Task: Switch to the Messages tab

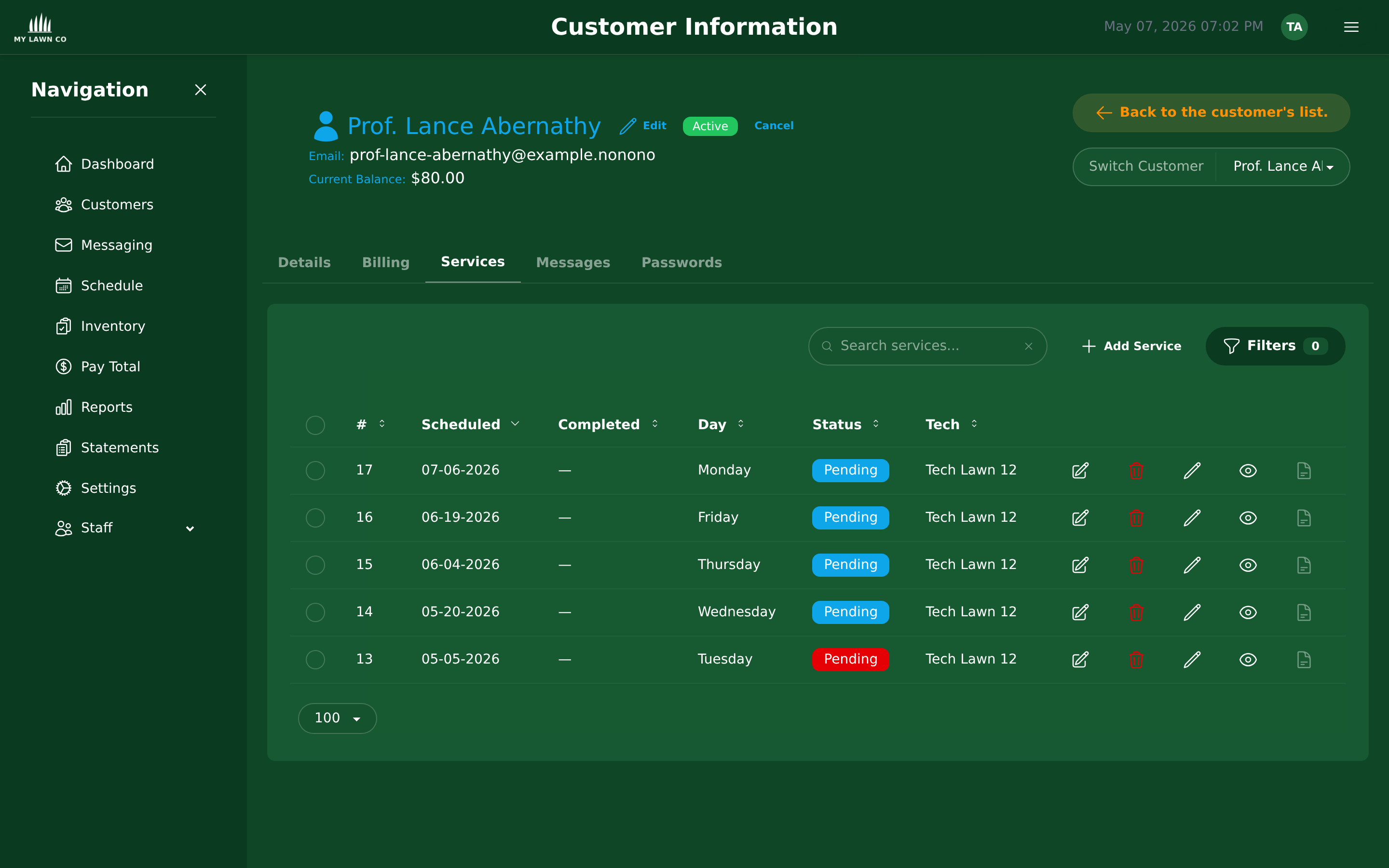Action: point(573,262)
